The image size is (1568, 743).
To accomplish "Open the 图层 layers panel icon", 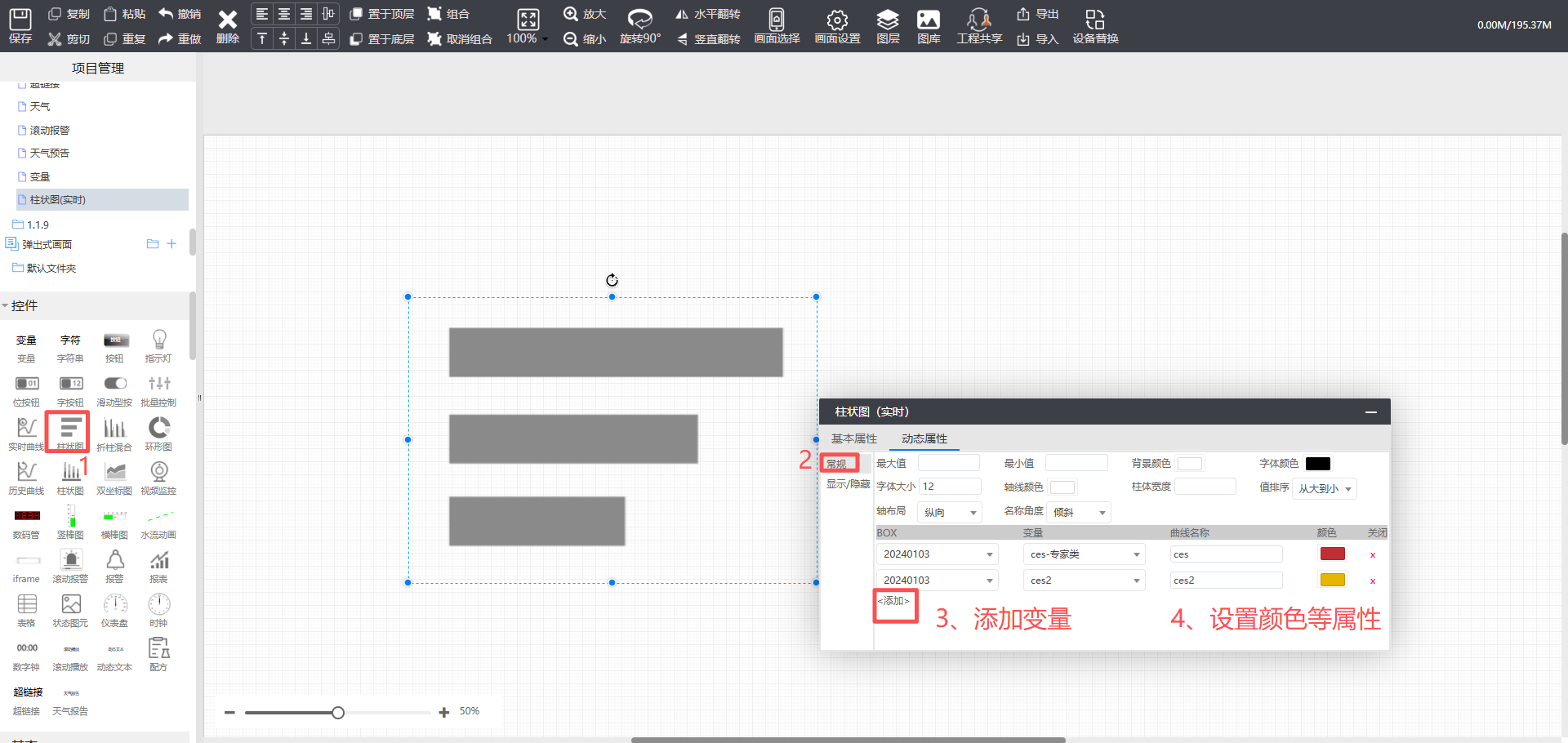I will 887,25.
